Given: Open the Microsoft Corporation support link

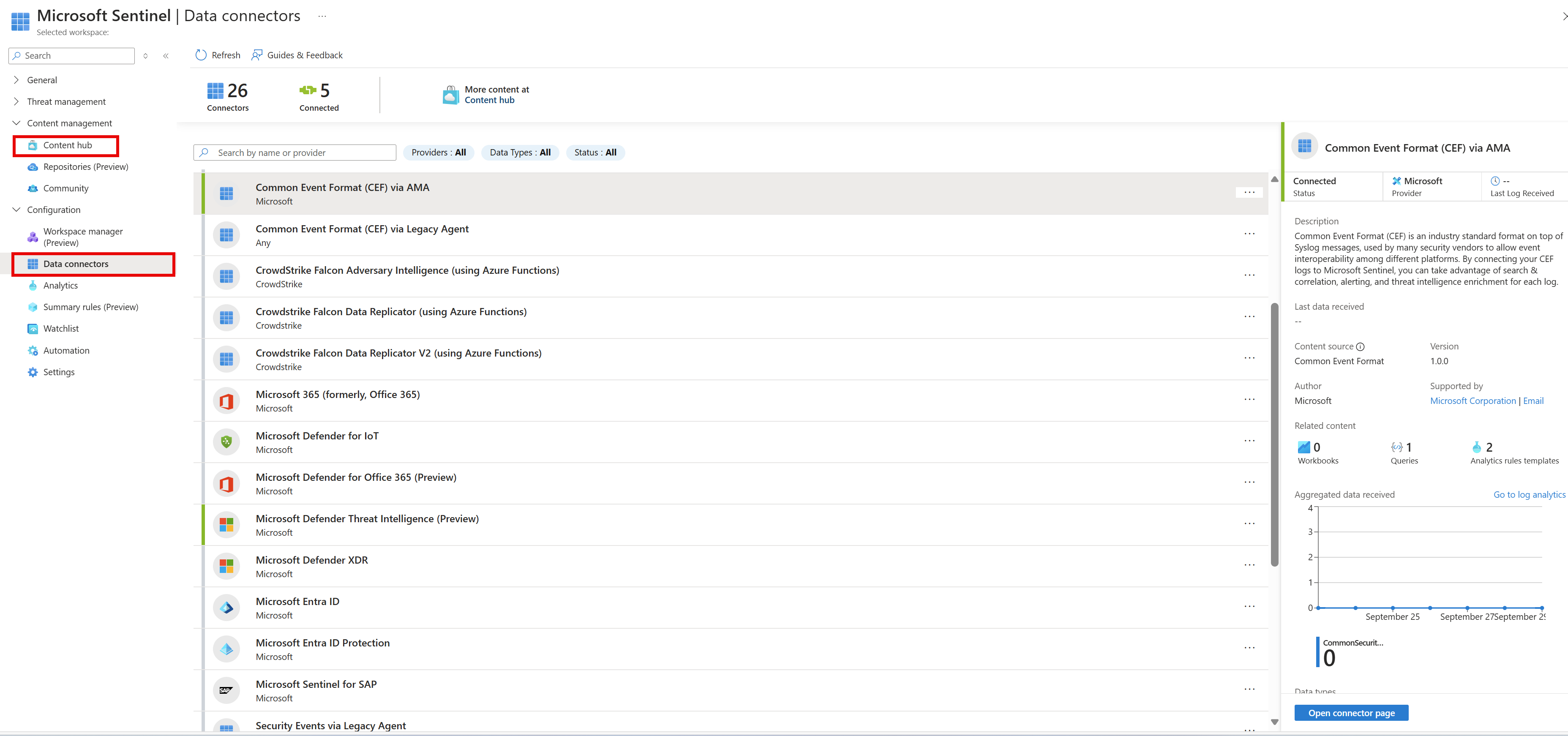Looking at the screenshot, I should click(x=1473, y=401).
